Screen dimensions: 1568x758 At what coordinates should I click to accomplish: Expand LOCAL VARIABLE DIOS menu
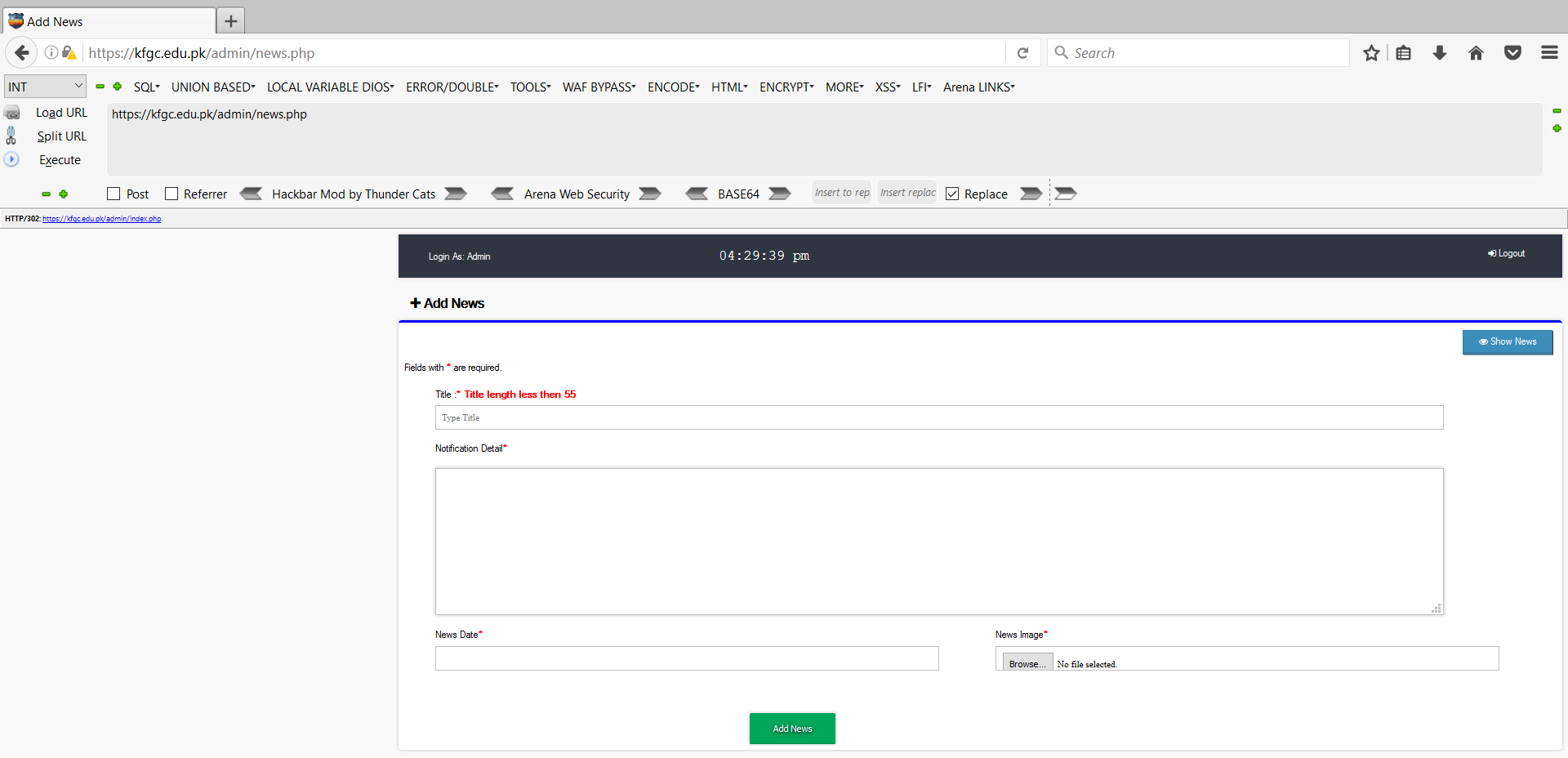tap(331, 87)
